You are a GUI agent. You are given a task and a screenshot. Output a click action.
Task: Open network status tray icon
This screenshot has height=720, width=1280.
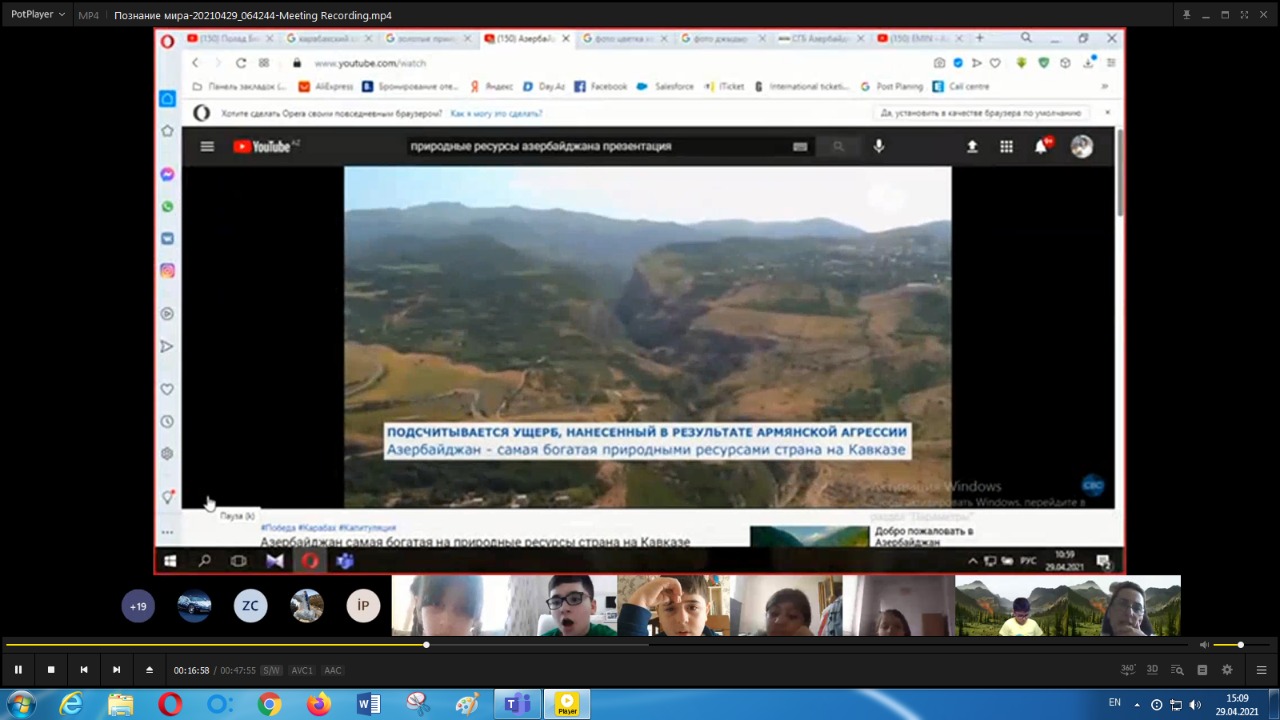(x=1176, y=705)
